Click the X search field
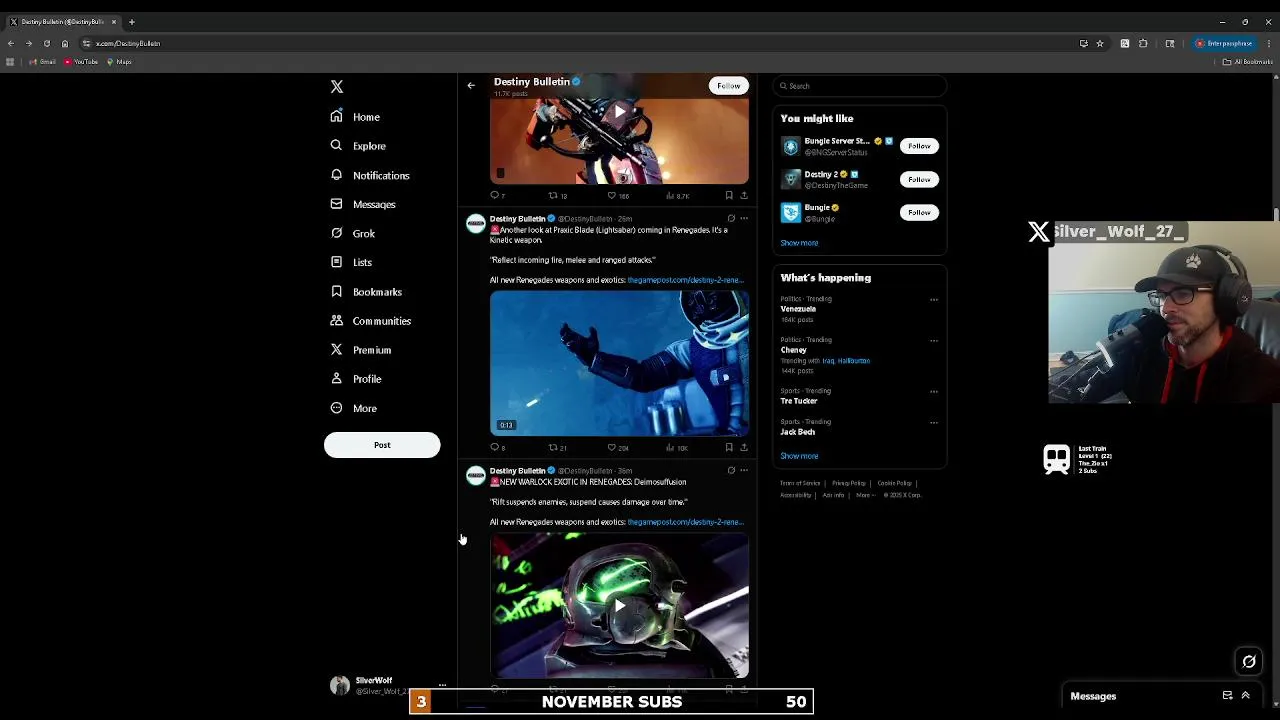The width and height of the screenshot is (1280, 720). [x=860, y=86]
